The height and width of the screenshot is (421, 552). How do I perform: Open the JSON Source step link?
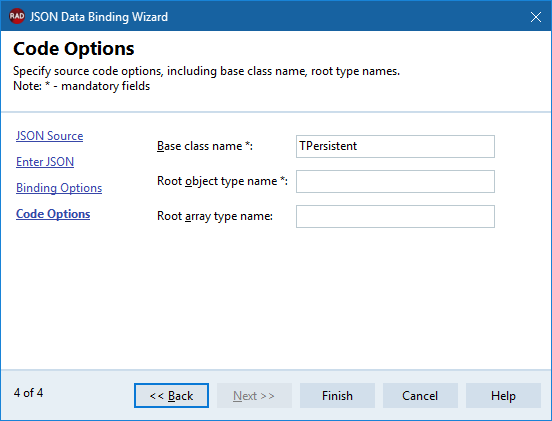50,136
